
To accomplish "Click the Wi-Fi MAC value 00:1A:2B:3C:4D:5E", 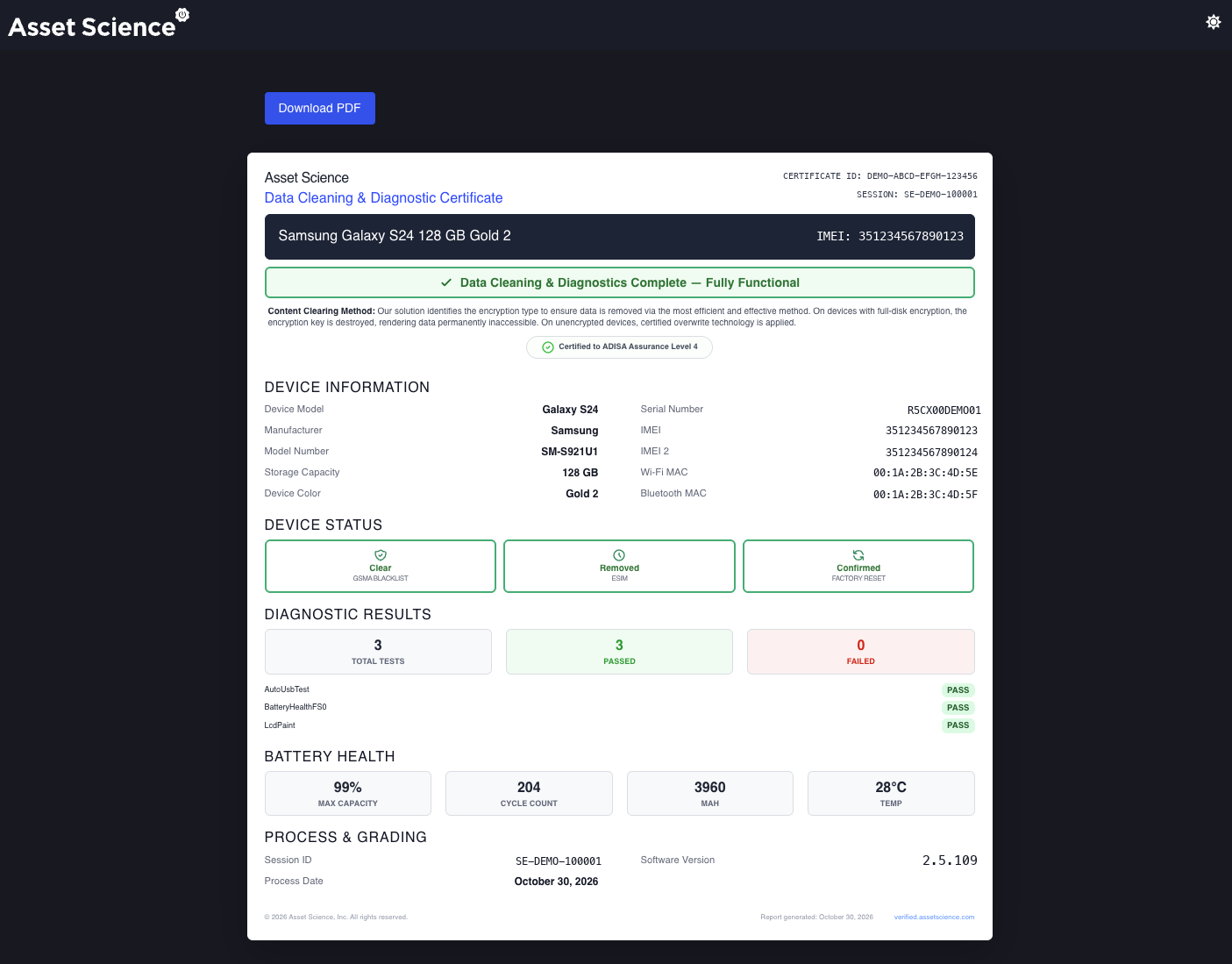I will pos(925,473).
